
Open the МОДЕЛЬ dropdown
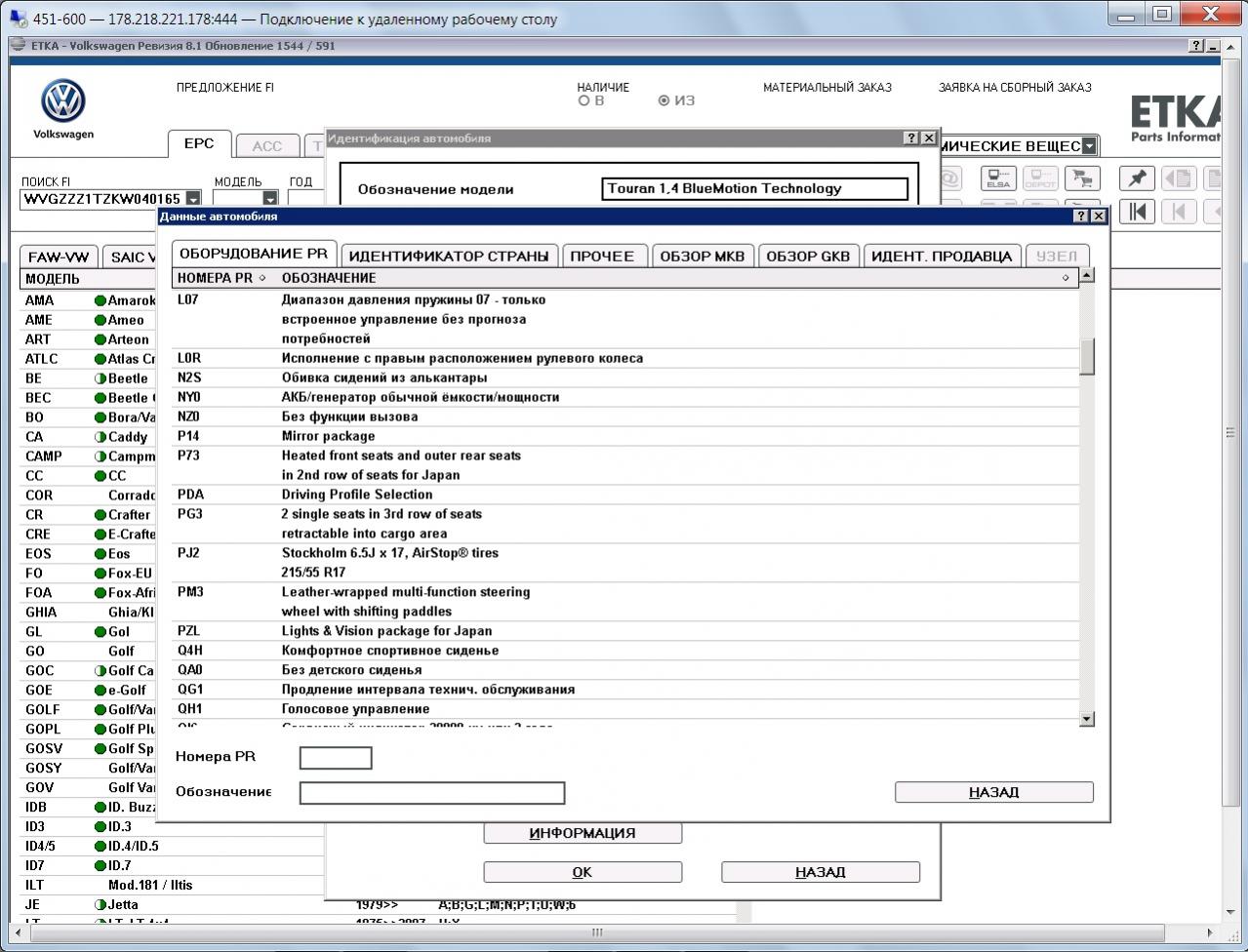(270, 199)
